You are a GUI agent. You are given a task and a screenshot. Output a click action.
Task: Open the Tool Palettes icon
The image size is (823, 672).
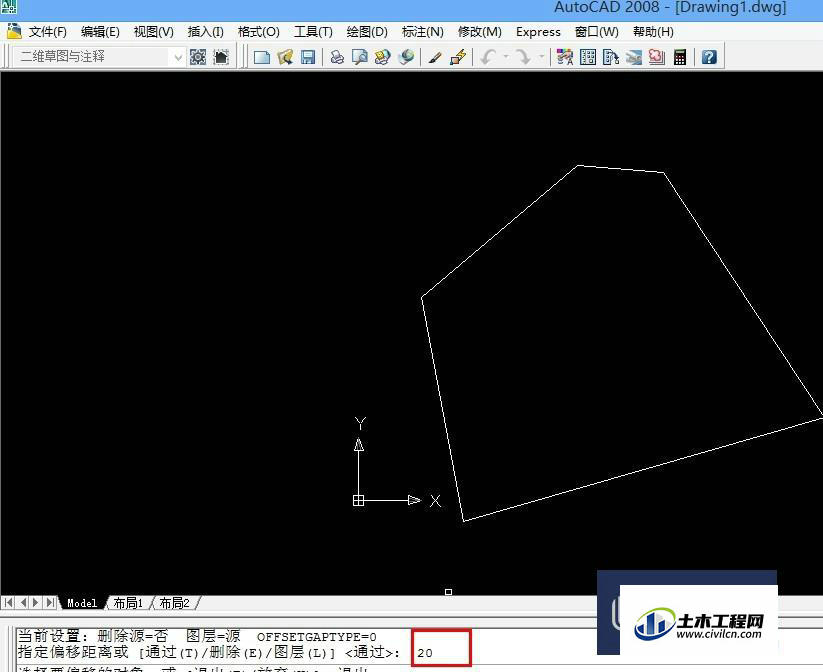pos(611,57)
